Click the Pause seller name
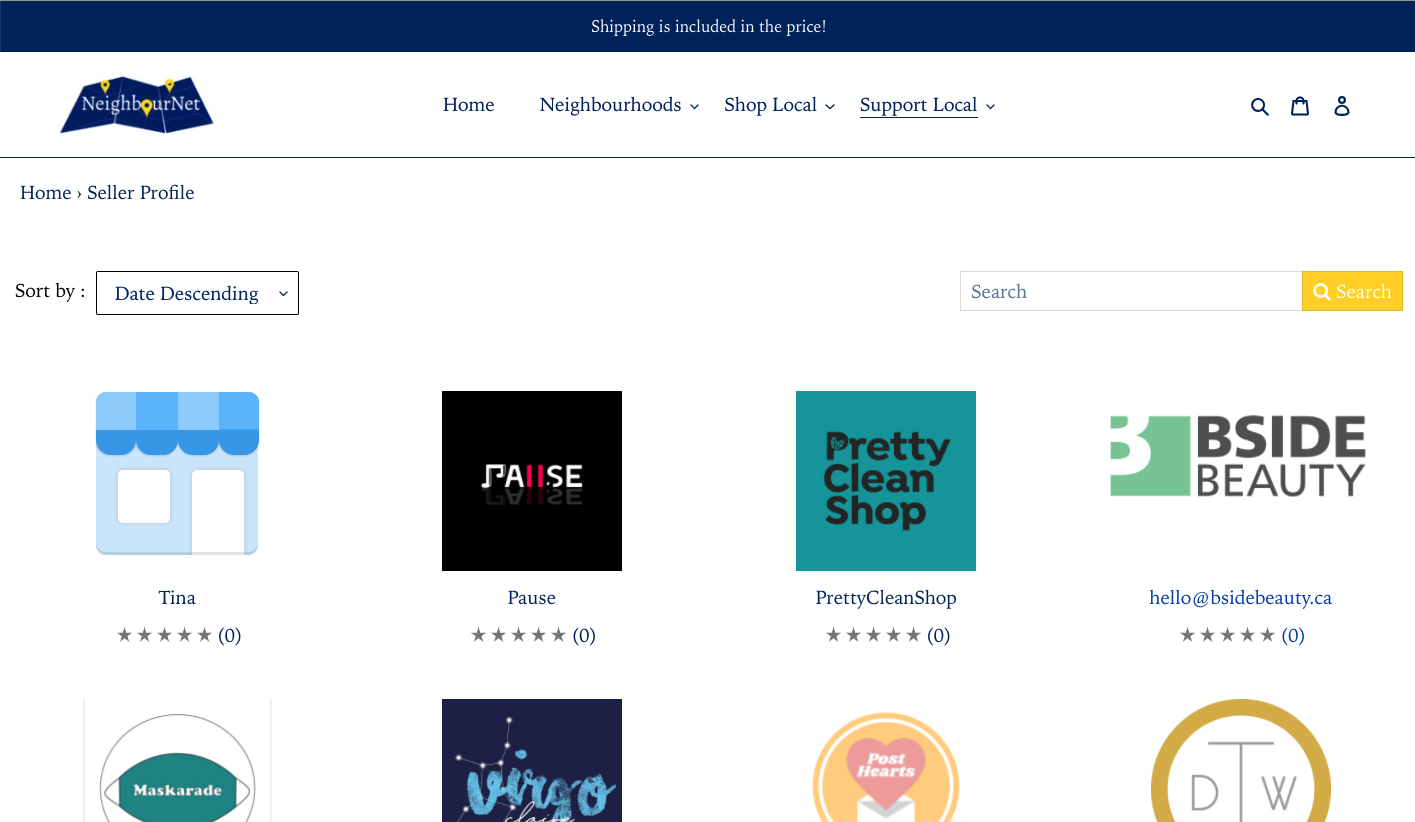 click(x=532, y=598)
